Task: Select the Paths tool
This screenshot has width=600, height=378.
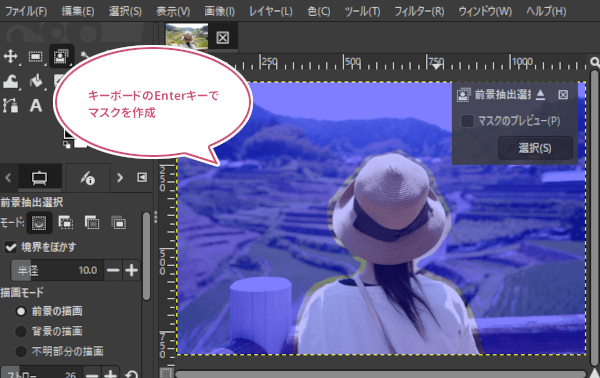Action: click(x=10, y=105)
